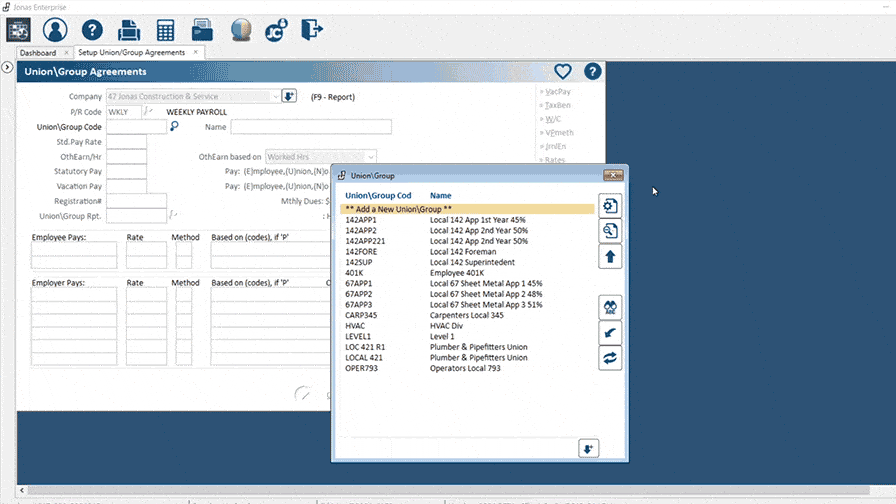Select the 142APP1 row
The height and width of the screenshot is (504, 896).
[467, 220]
